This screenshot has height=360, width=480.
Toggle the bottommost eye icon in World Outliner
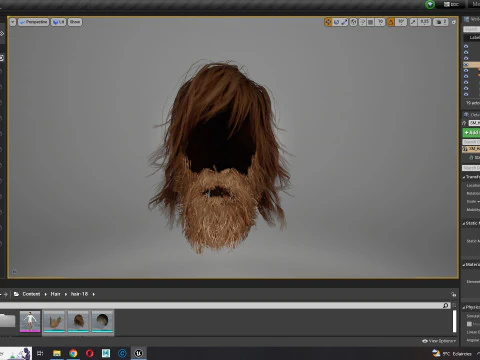pyautogui.click(x=466, y=94)
